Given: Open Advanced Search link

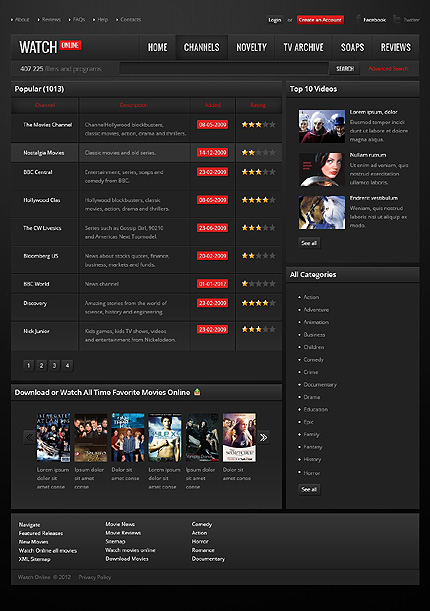Looking at the screenshot, I should tap(388, 69).
